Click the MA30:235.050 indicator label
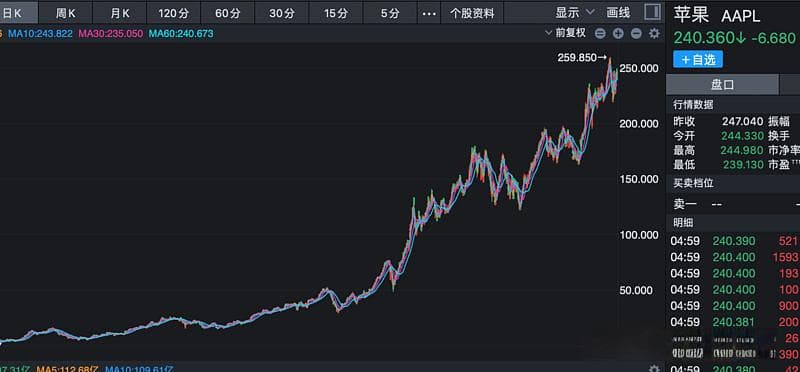 click(x=111, y=34)
